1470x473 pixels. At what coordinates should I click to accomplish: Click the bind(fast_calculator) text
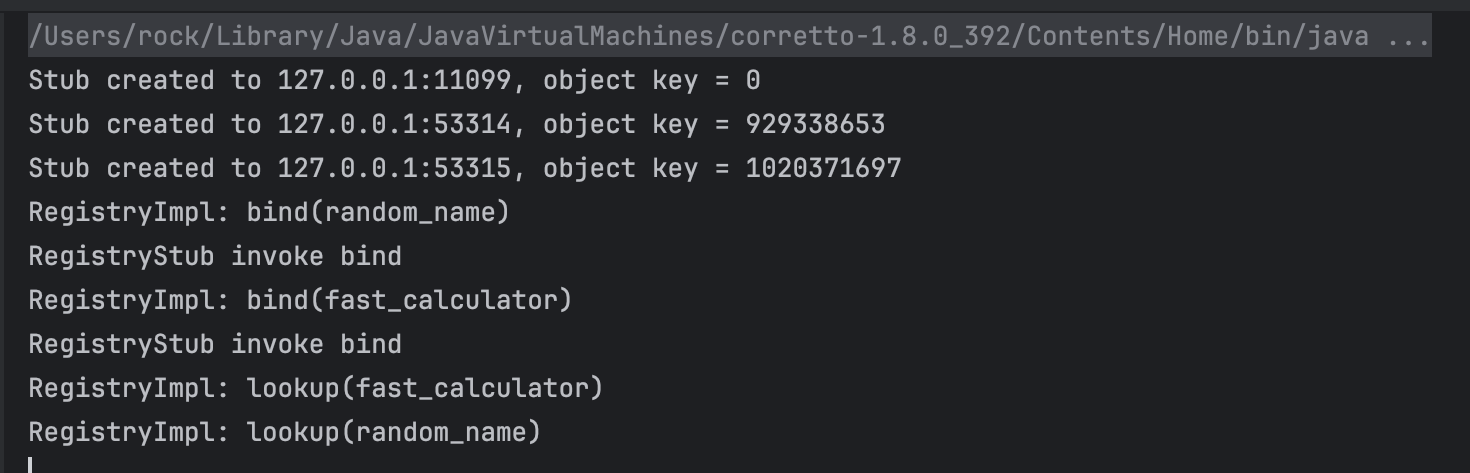point(409,301)
